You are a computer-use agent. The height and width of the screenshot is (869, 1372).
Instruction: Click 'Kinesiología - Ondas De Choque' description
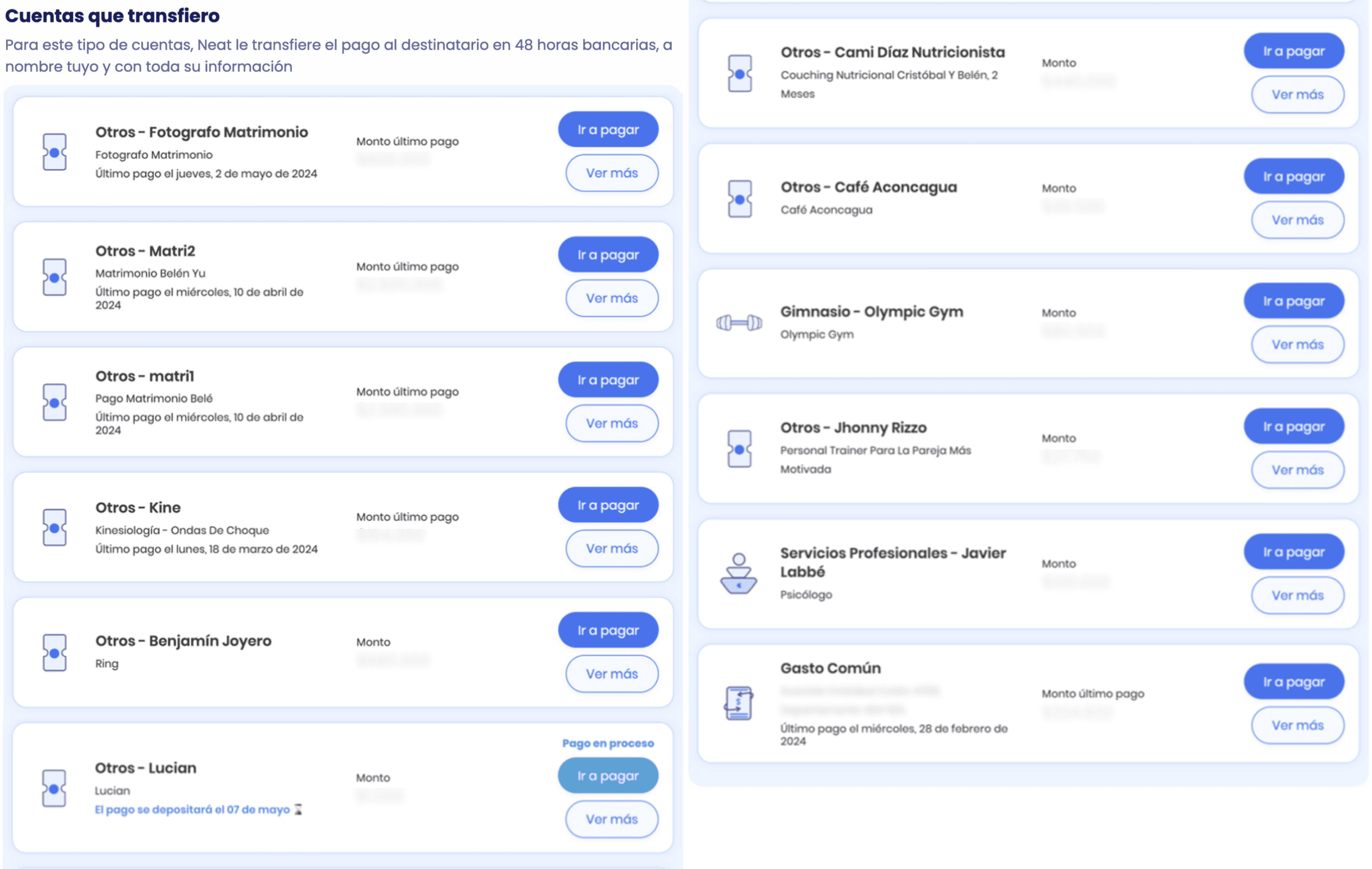182,530
